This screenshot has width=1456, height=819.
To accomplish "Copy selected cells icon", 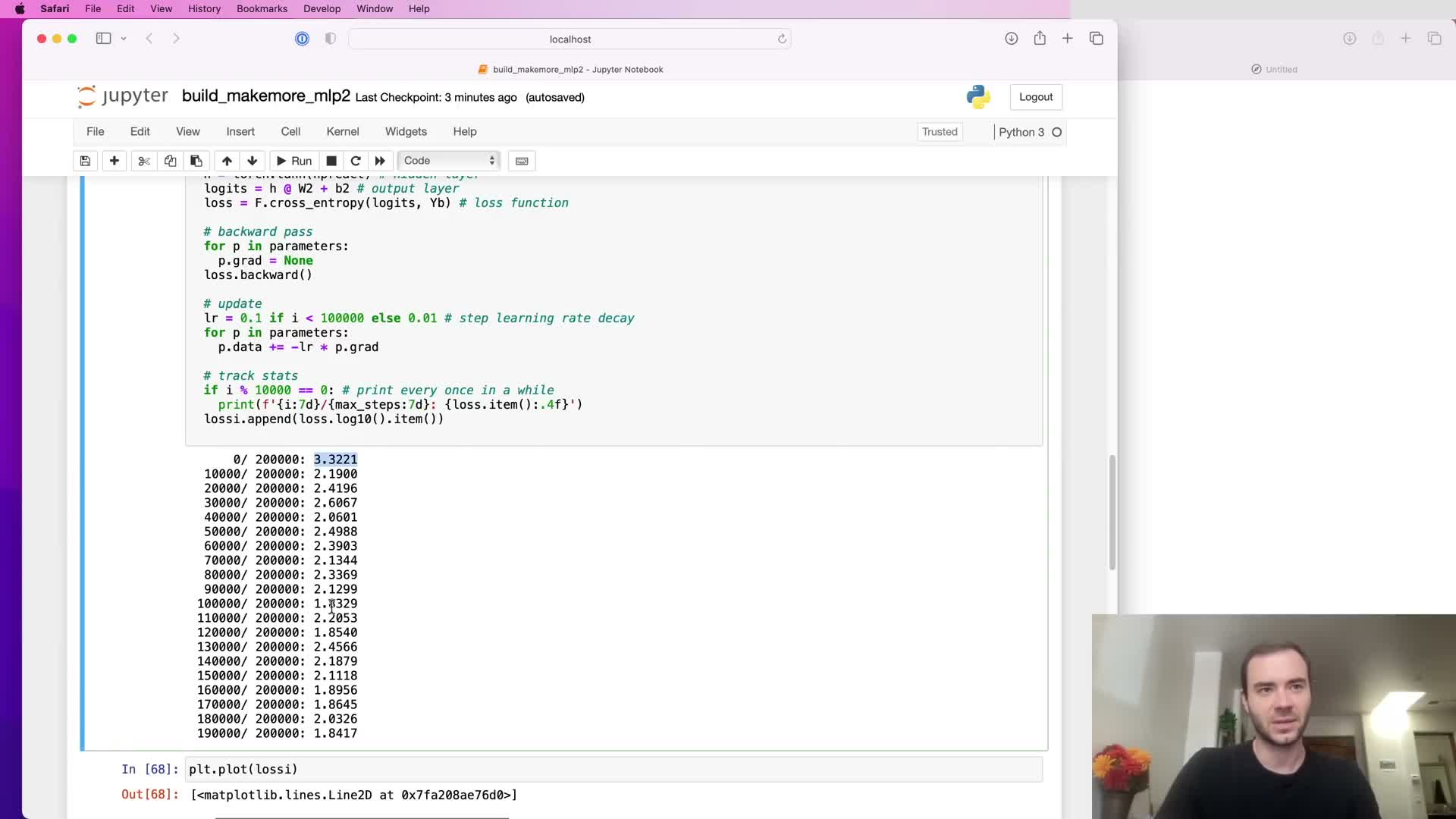I will tap(170, 161).
